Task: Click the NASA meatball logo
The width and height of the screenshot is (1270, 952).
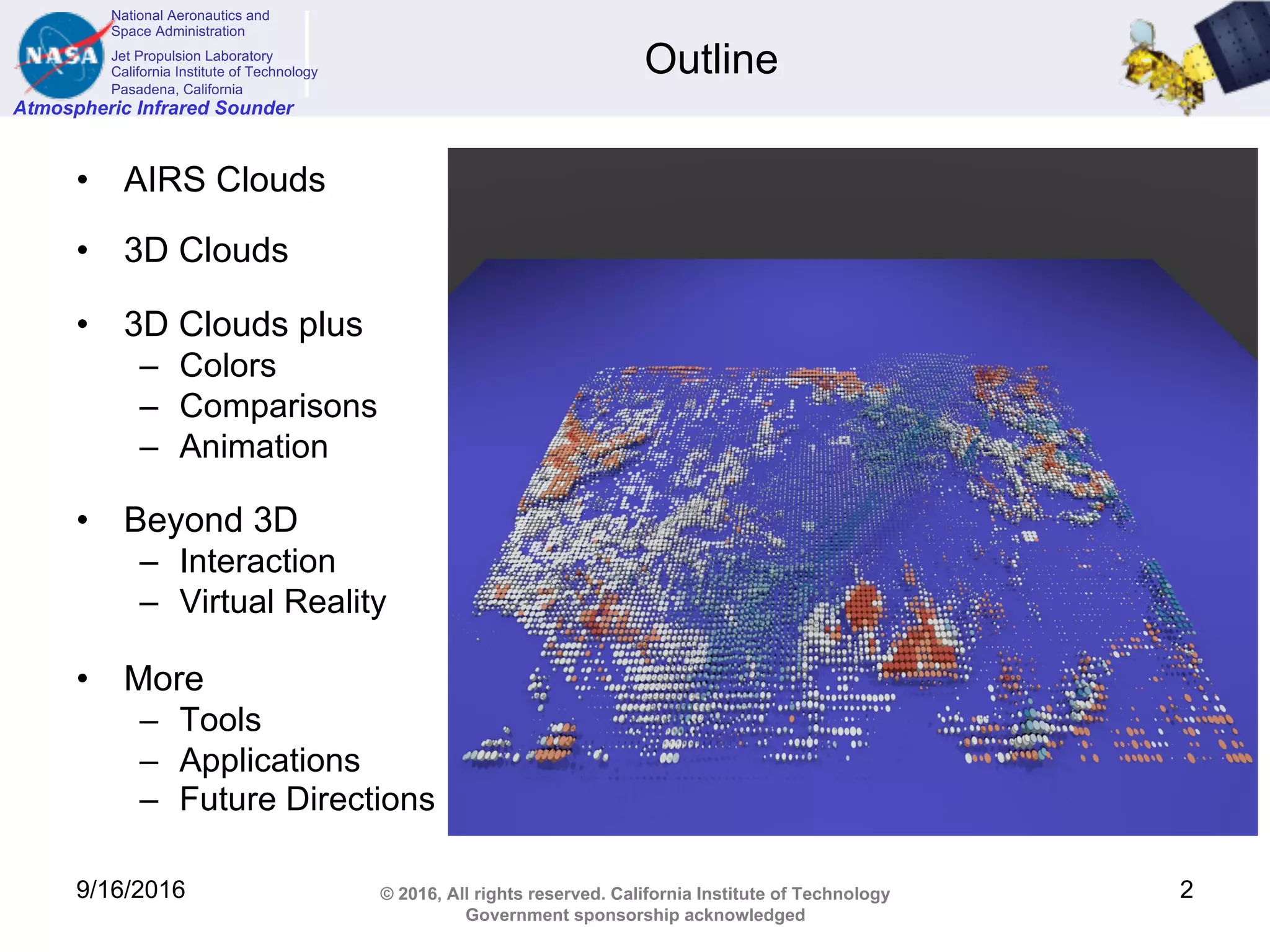Action: click(61, 55)
